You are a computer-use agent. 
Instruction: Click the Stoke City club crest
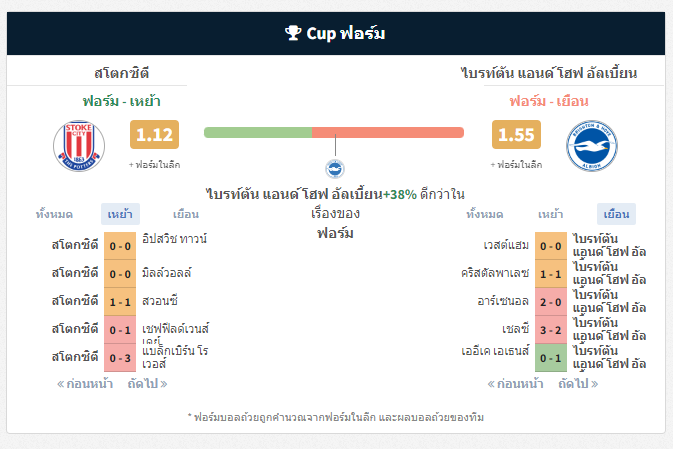[79, 146]
